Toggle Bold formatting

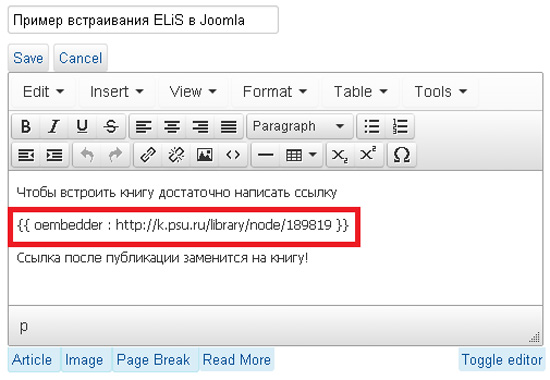[26, 126]
